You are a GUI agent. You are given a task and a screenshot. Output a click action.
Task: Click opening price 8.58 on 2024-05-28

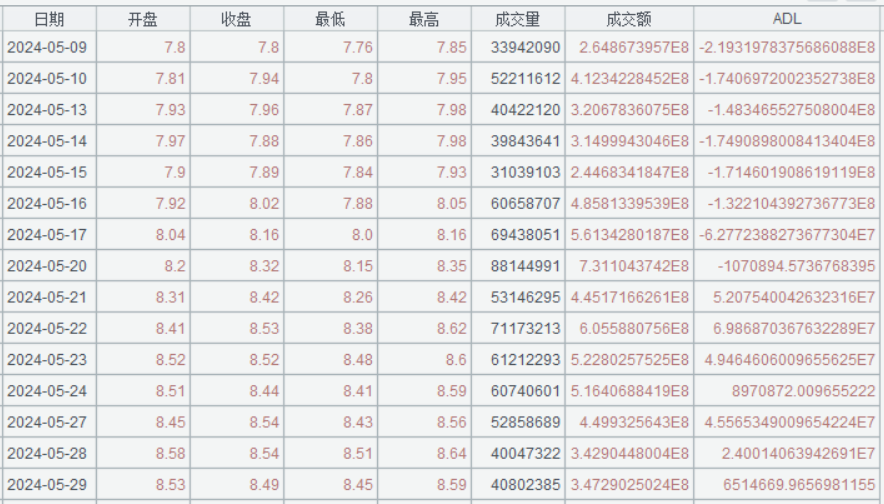coord(171,453)
